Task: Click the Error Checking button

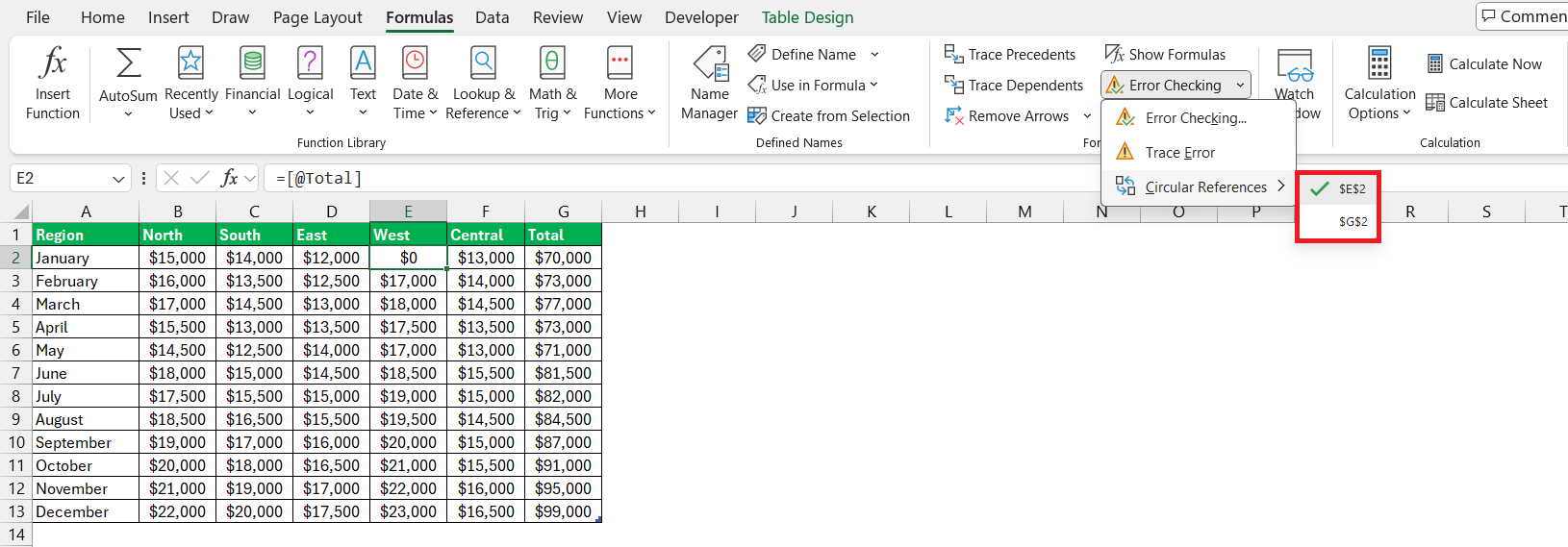Action: (1165, 85)
